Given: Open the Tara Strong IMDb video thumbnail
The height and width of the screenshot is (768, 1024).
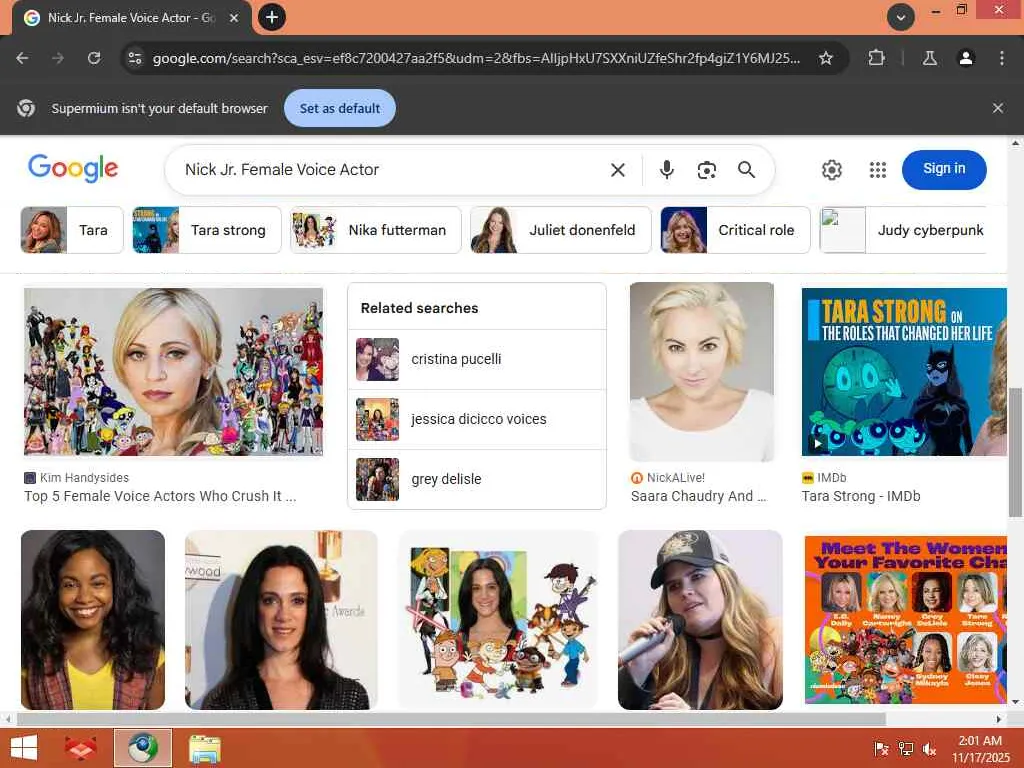Looking at the screenshot, I should pos(904,372).
